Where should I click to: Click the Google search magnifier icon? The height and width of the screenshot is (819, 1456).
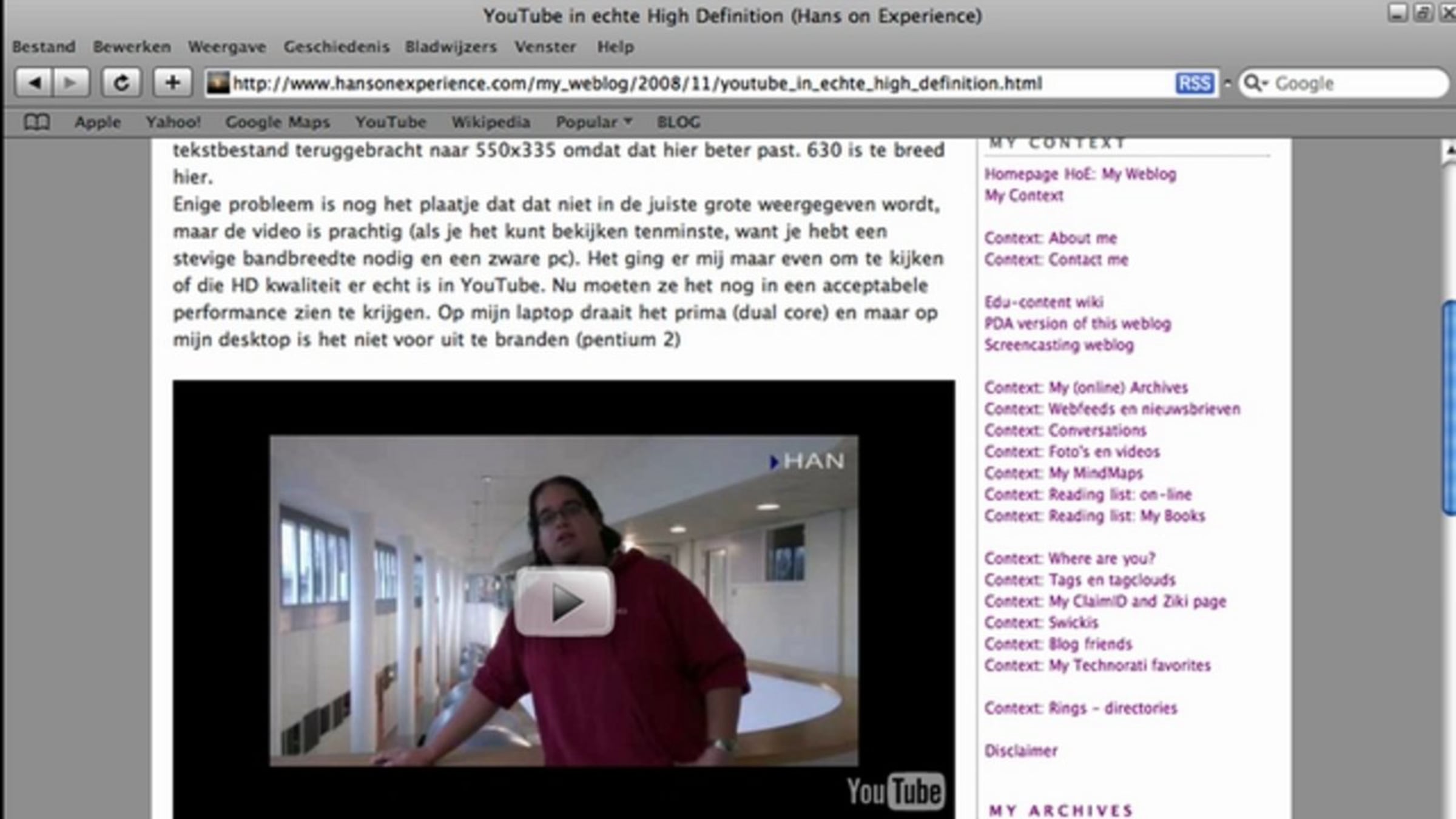point(1254,83)
